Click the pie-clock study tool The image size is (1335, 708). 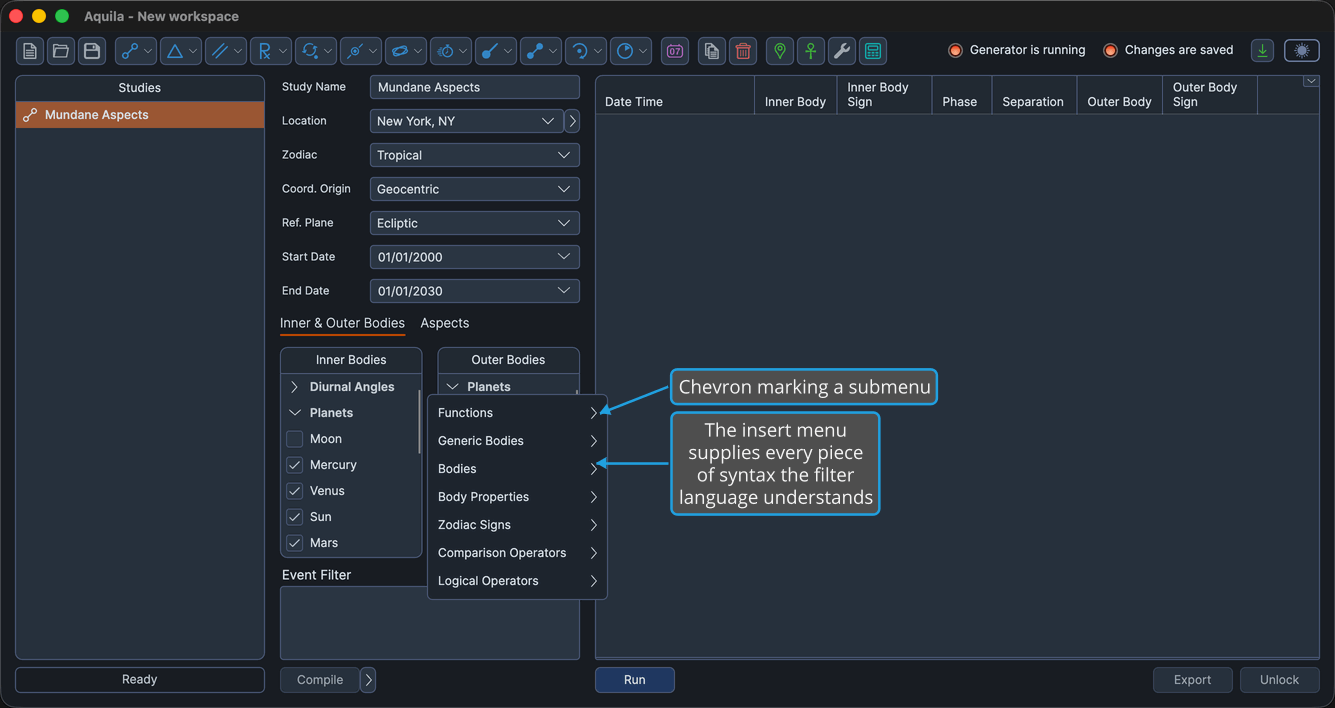tap(630, 51)
